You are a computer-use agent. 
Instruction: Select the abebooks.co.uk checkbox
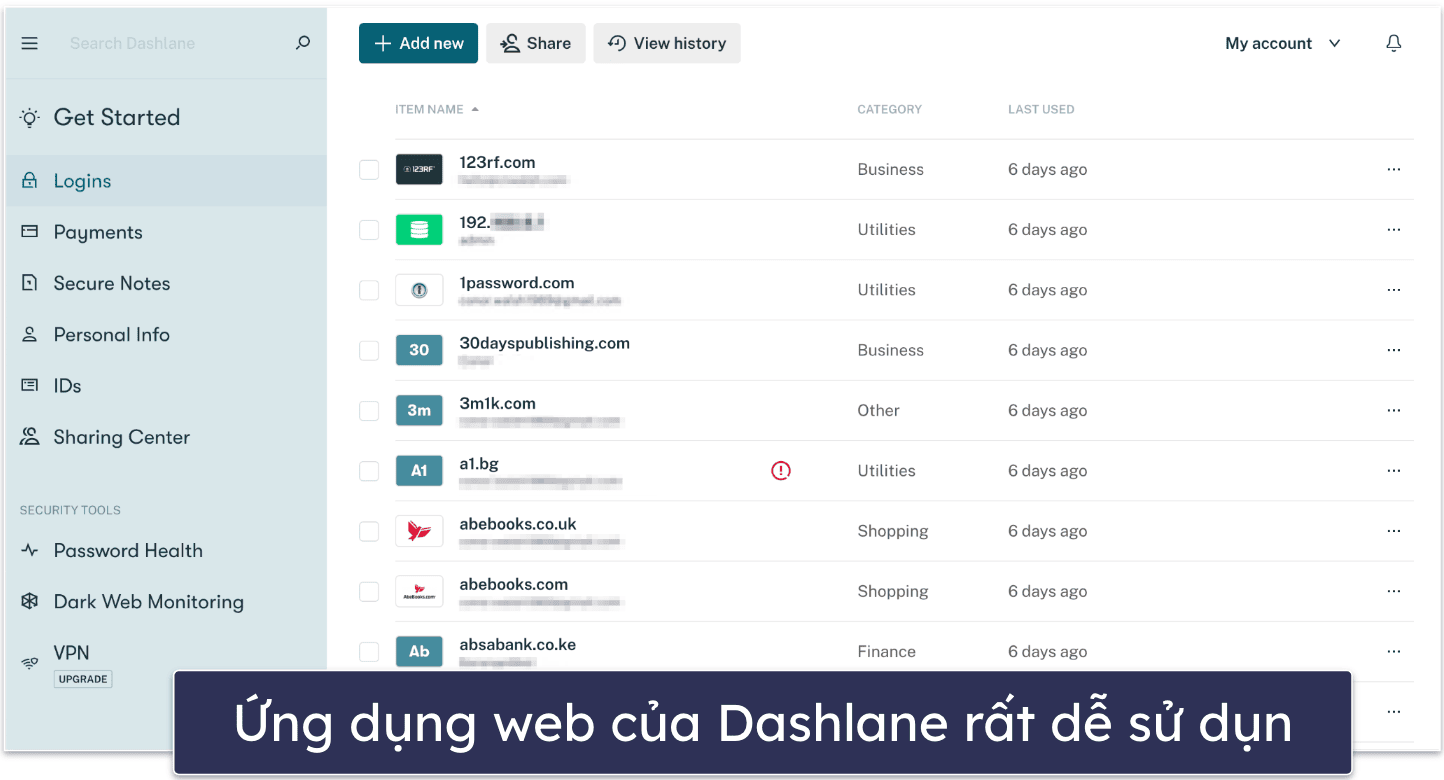point(369,531)
